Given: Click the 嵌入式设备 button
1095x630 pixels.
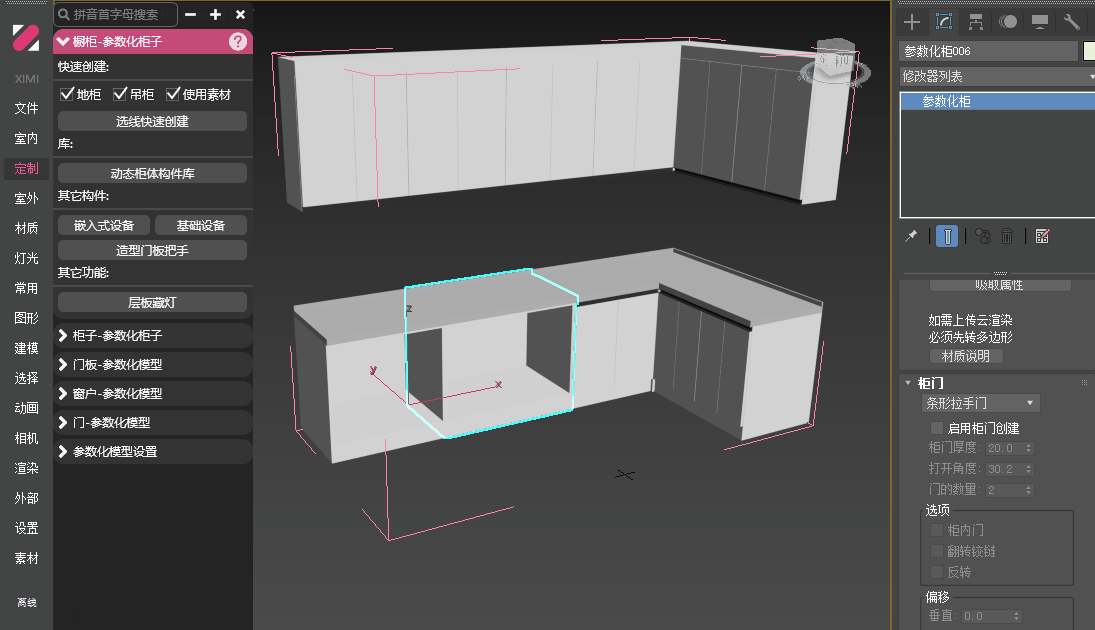Looking at the screenshot, I should pyautogui.click(x=103, y=226).
